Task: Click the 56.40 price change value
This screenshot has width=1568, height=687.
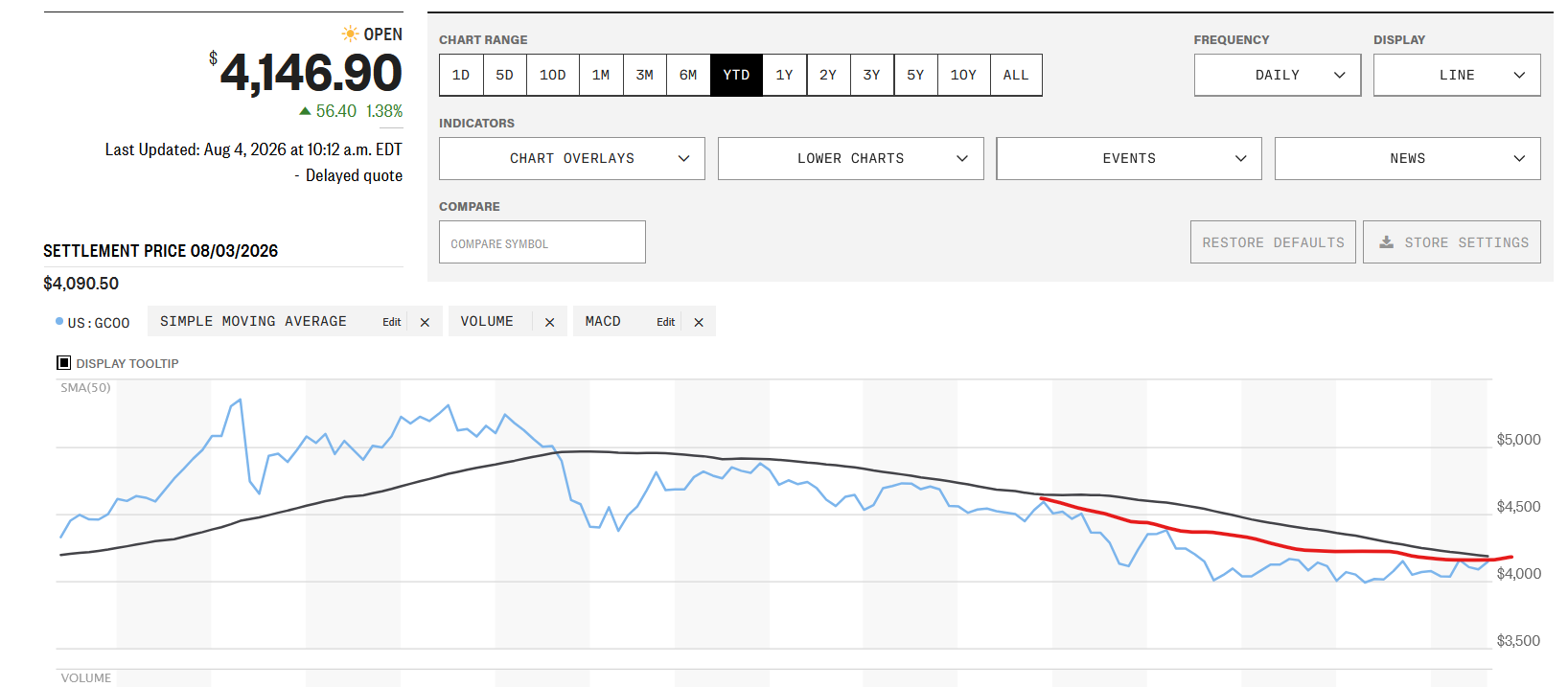Action: coord(336,111)
